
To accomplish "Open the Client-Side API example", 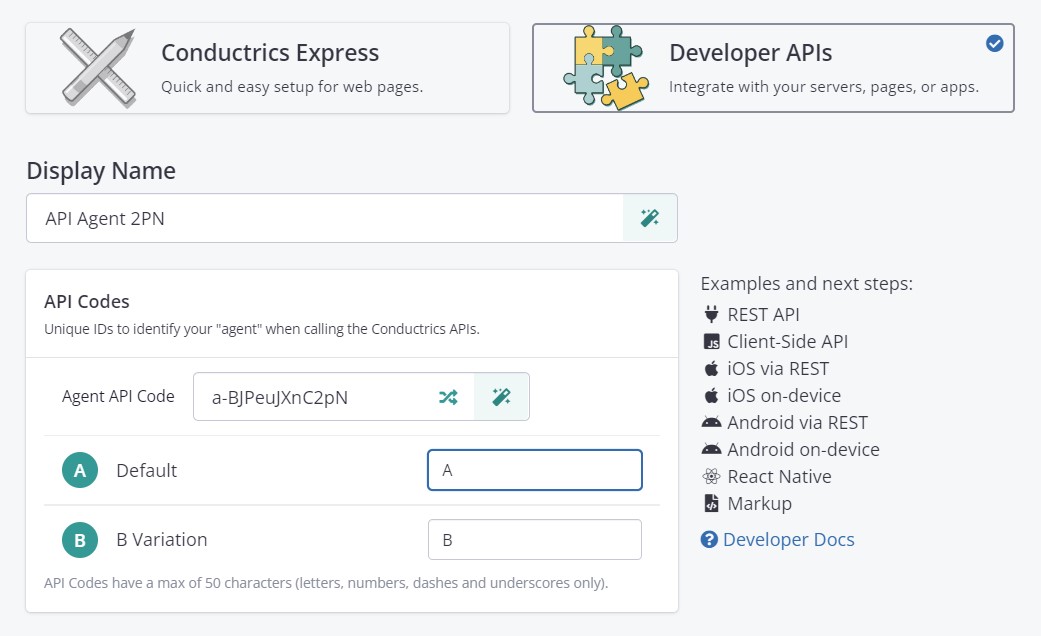I will click(x=788, y=341).
